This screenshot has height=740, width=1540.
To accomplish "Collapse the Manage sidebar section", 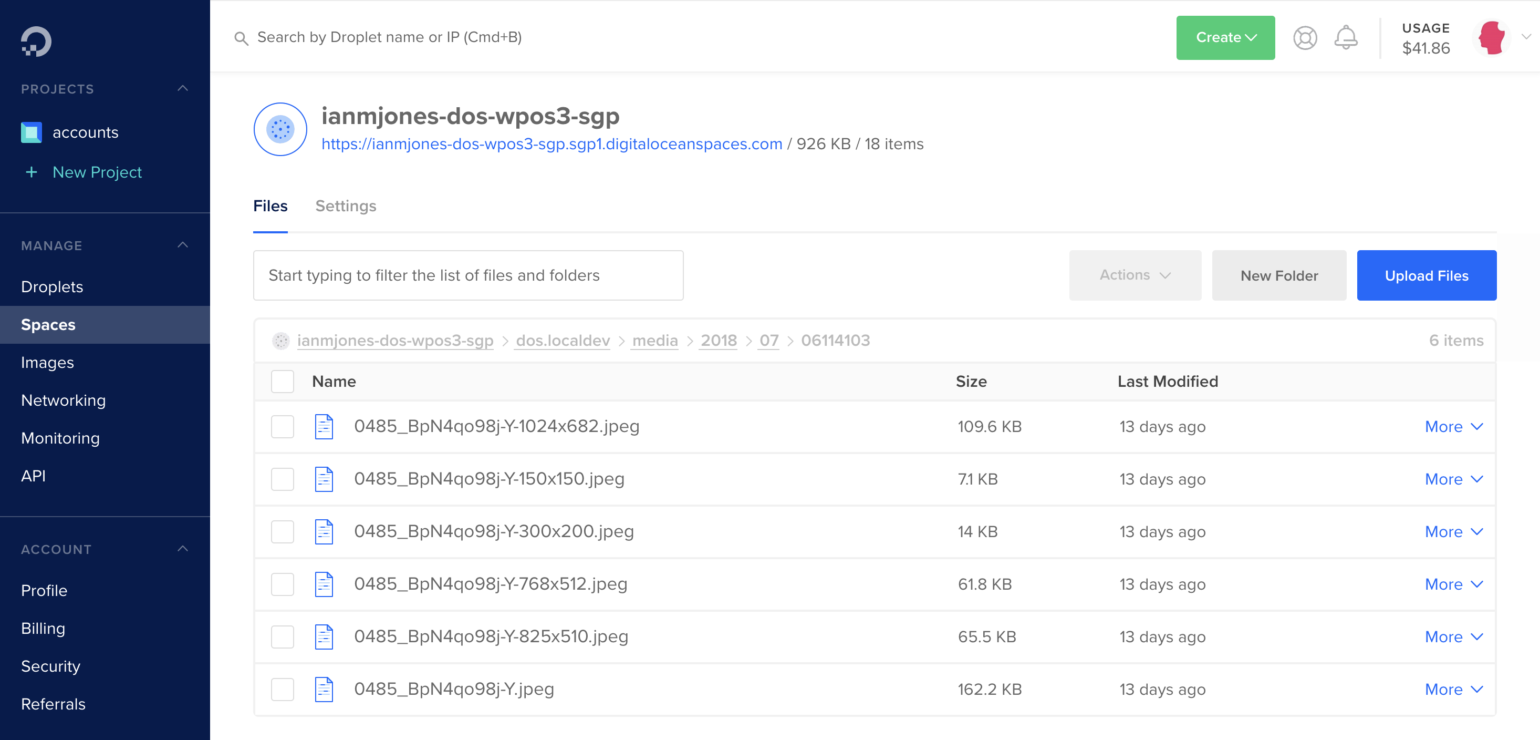I will tap(183, 245).
